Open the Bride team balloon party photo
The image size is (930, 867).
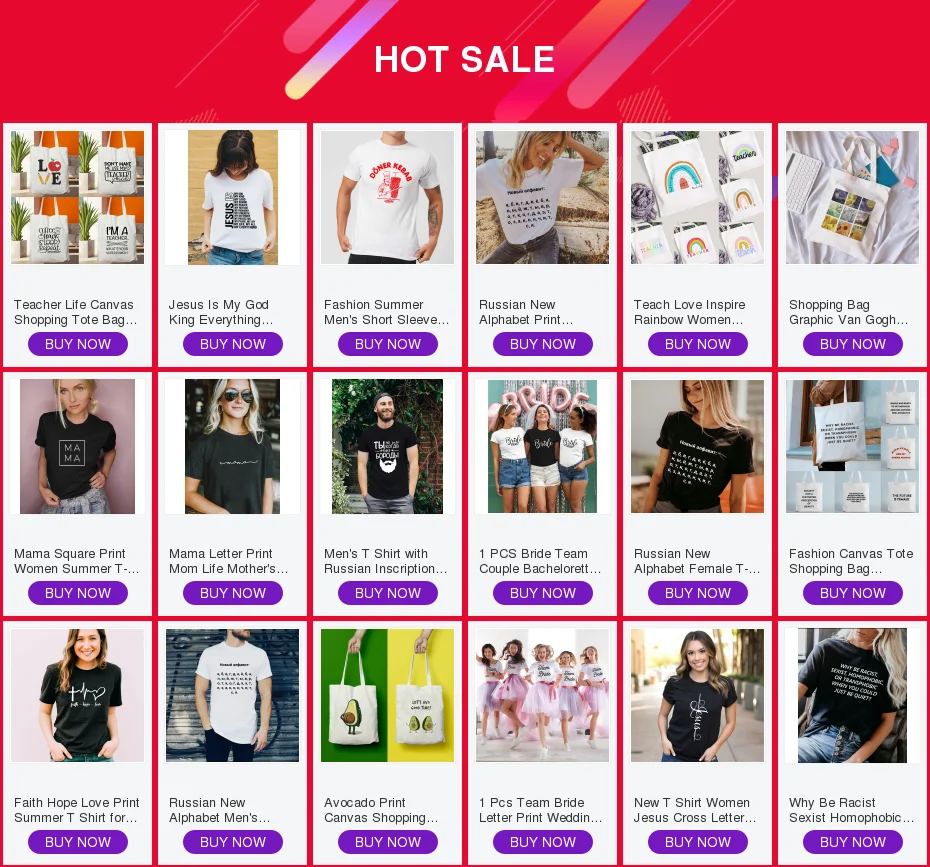[542, 447]
